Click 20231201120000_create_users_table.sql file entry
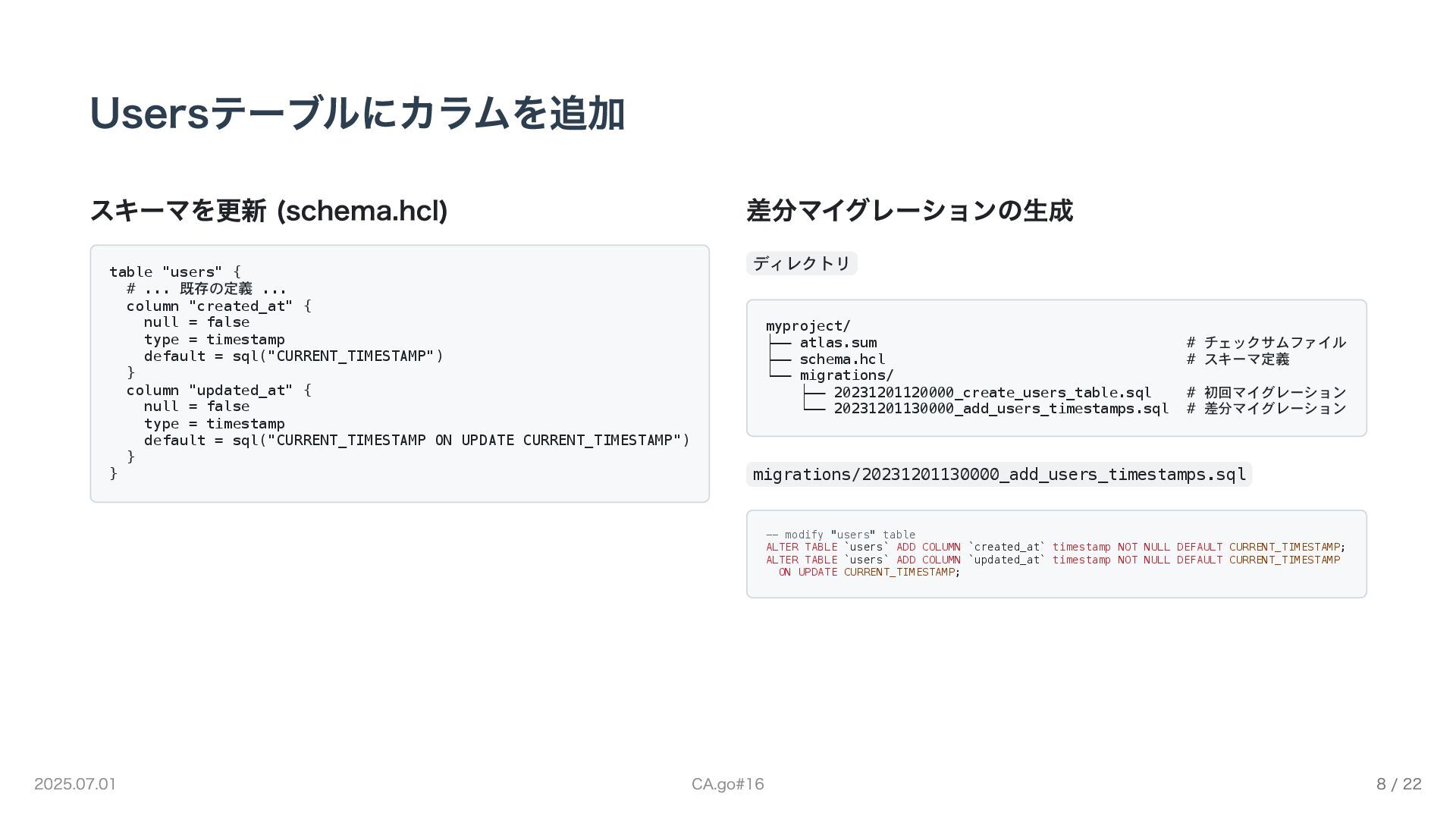 click(992, 393)
